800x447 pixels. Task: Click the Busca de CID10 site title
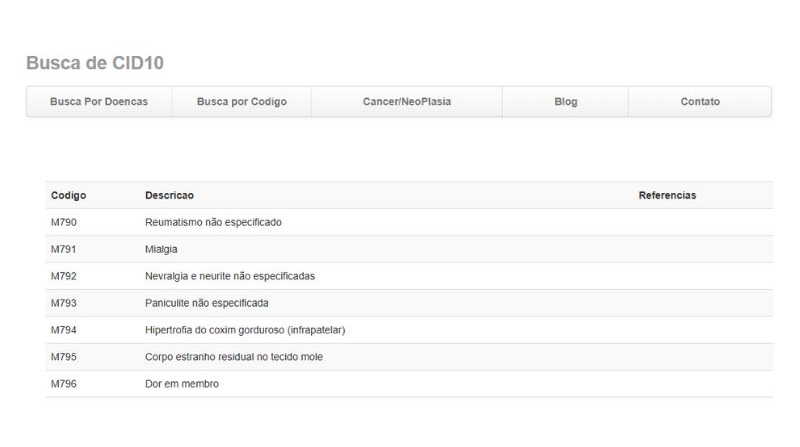pyautogui.click(x=95, y=63)
